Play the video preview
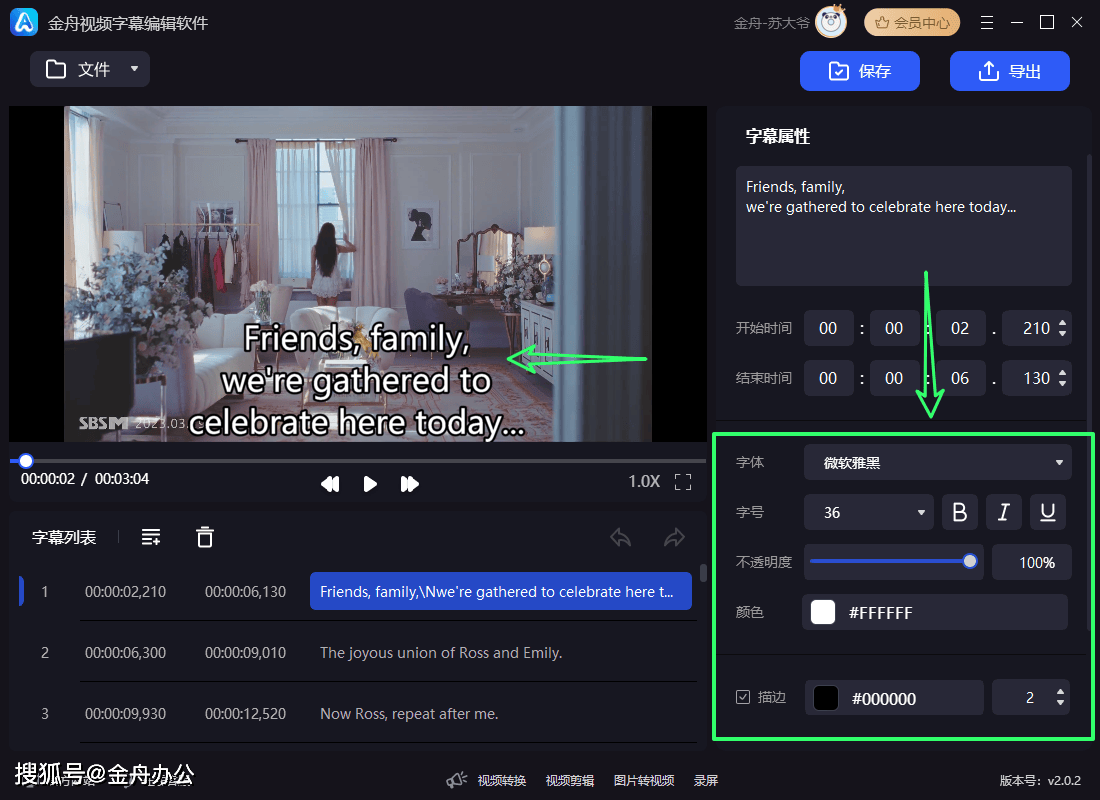The height and width of the screenshot is (800, 1100). tap(370, 484)
